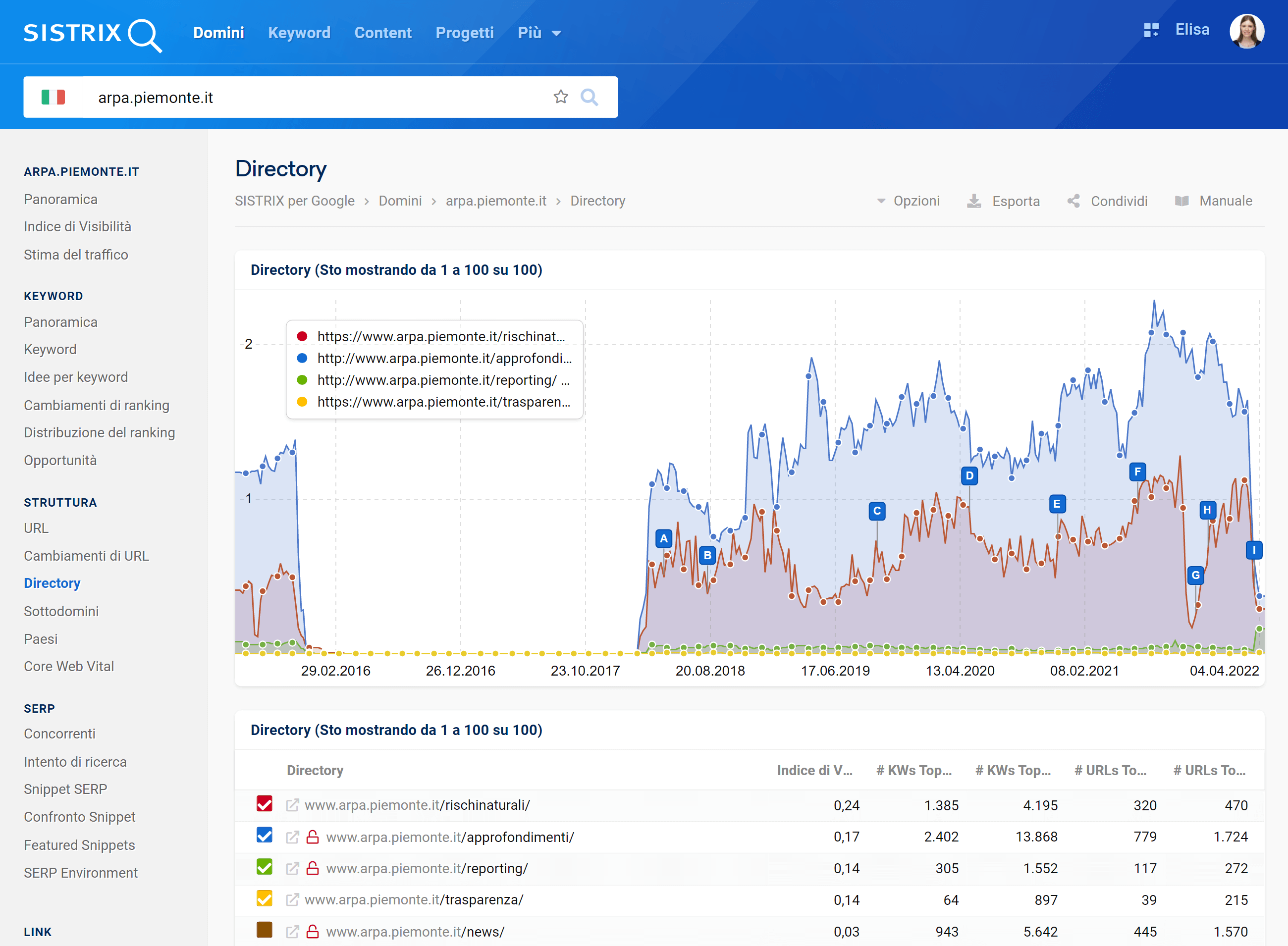Click the blue approfondimenti legend dot
Screen dimensions: 1288x946
click(x=302, y=358)
